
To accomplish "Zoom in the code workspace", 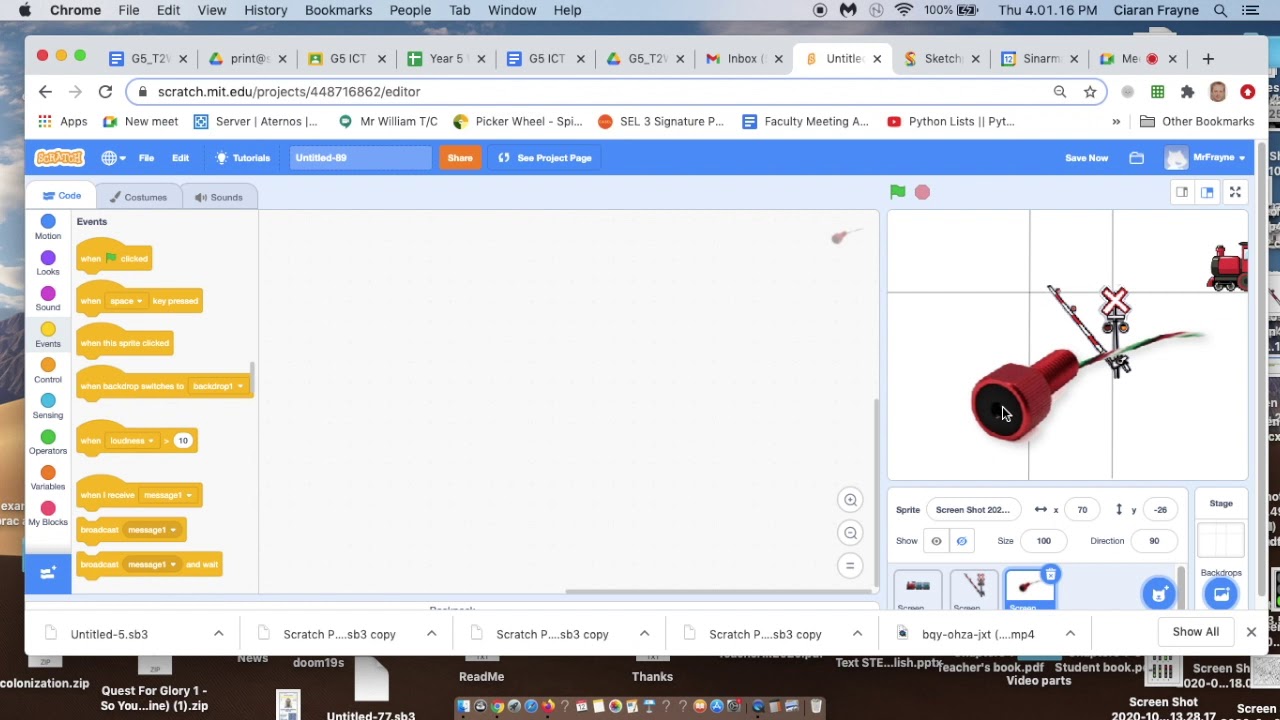I will [850, 500].
